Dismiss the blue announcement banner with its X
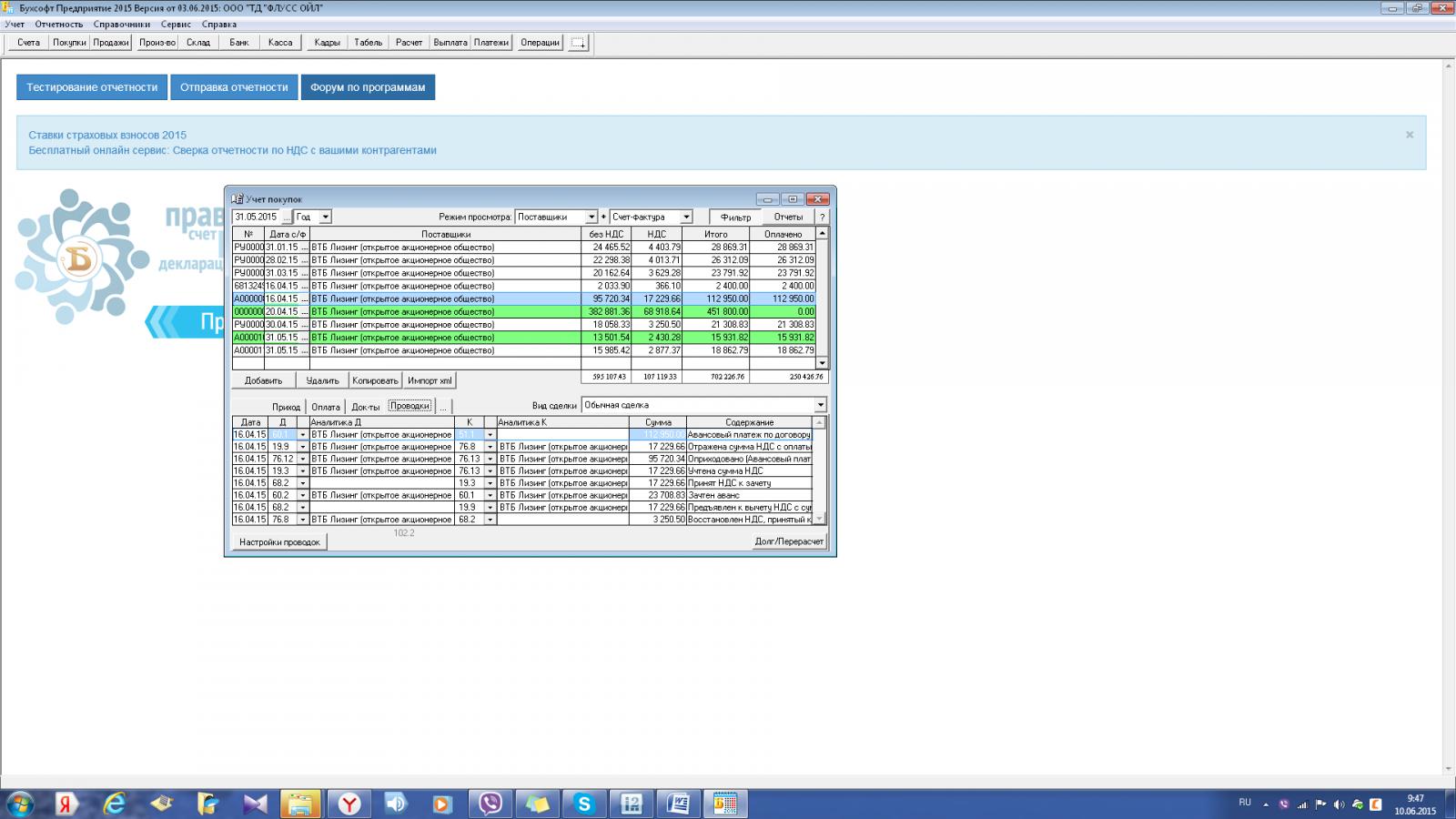Image resolution: width=1456 pixels, height=819 pixels. (1409, 135)
